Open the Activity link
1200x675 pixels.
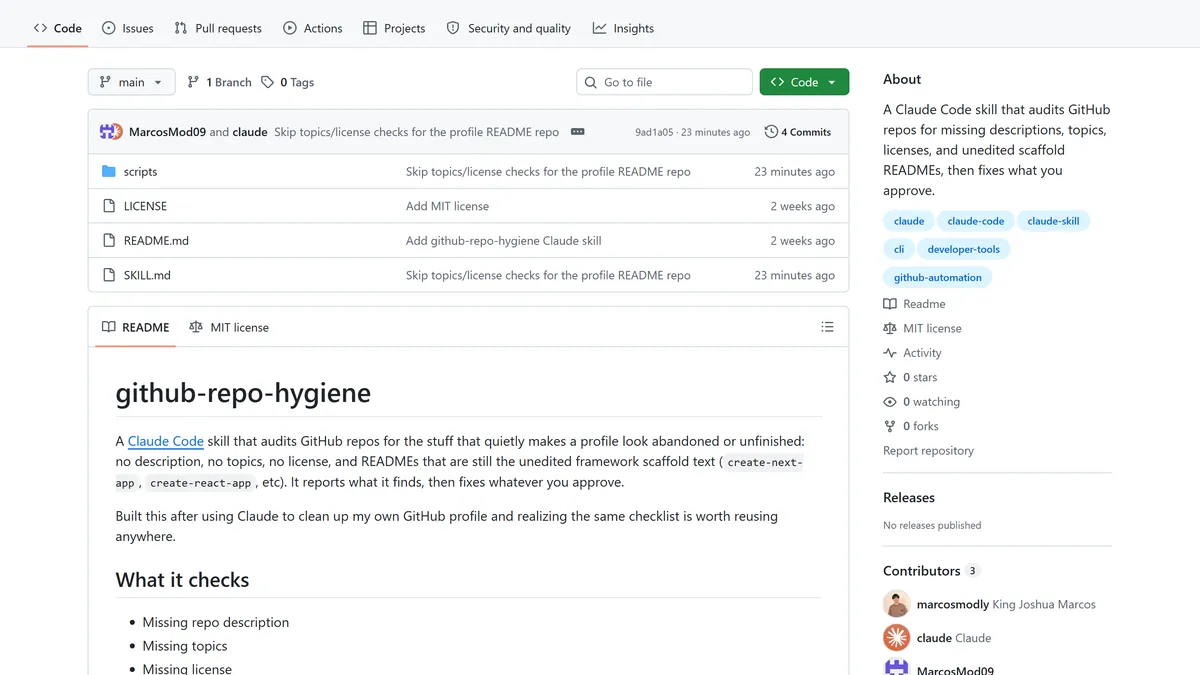(912, 353)
